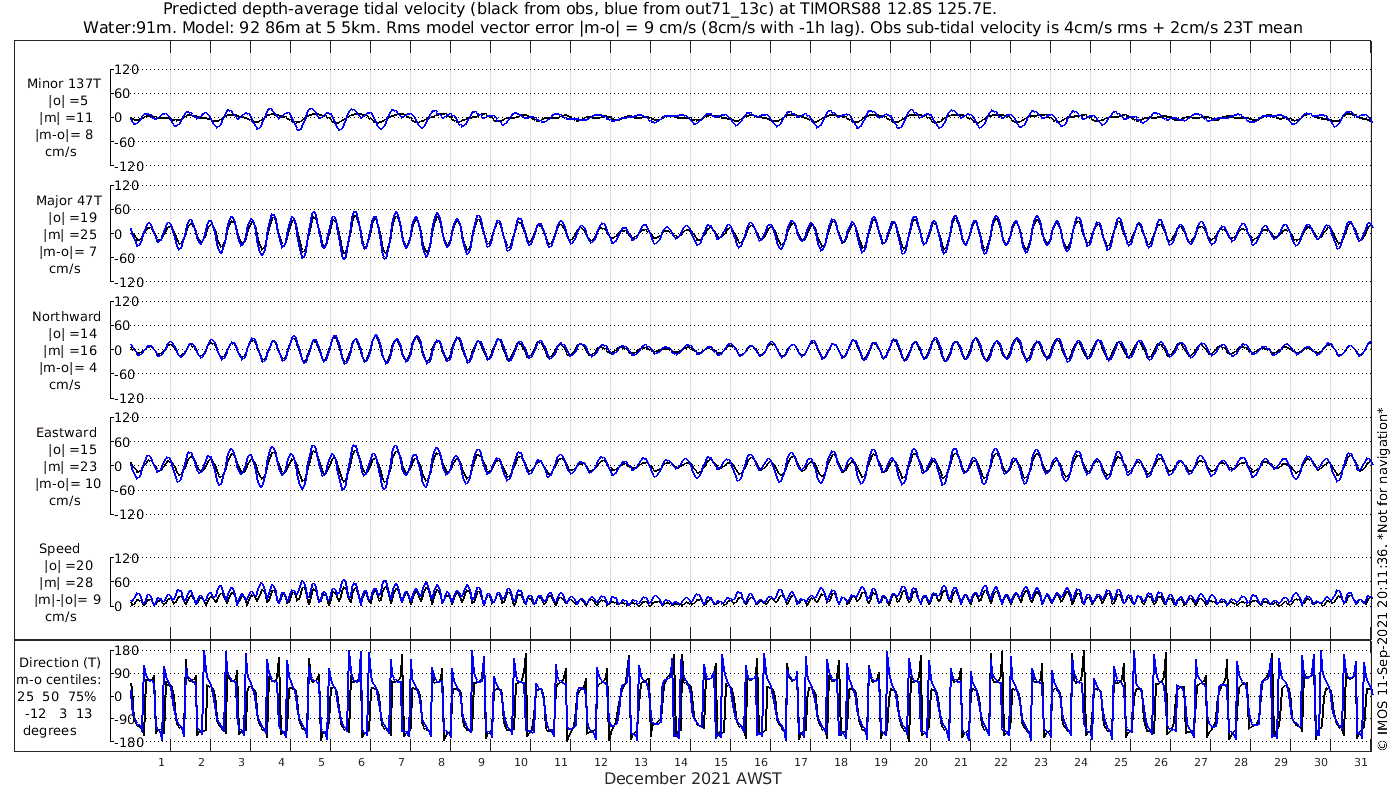Click the 'Predicted depth-average tidal velocity' title line
This screenshot has width=1400, height=800.
click(579, 9)
